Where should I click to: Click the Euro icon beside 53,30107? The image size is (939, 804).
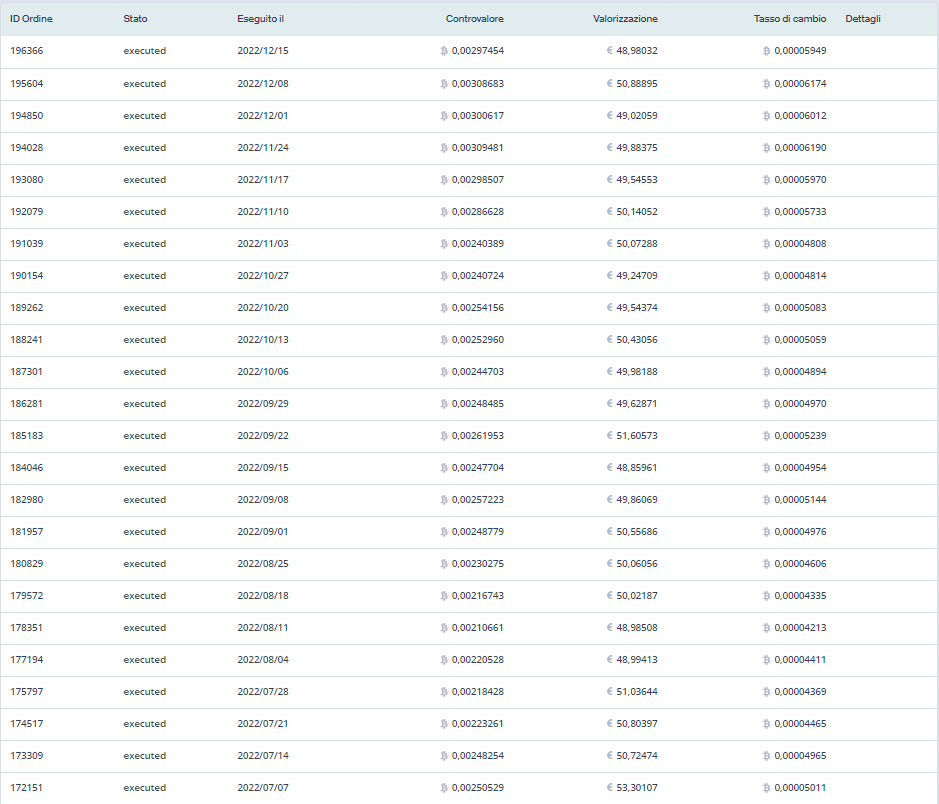[x=610, y=788]
